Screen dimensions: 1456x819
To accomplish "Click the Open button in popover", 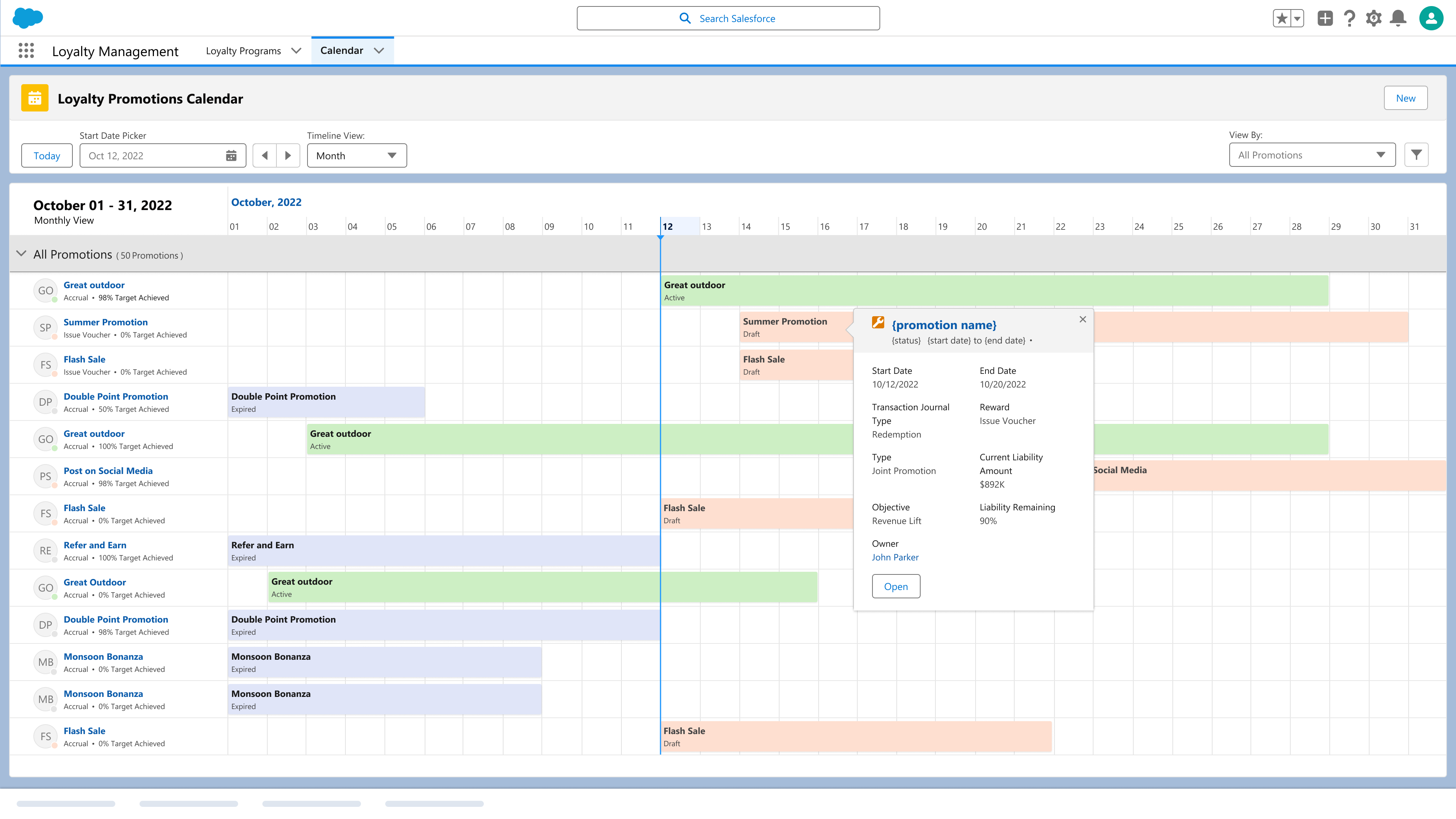I will [x=896, y=586].
